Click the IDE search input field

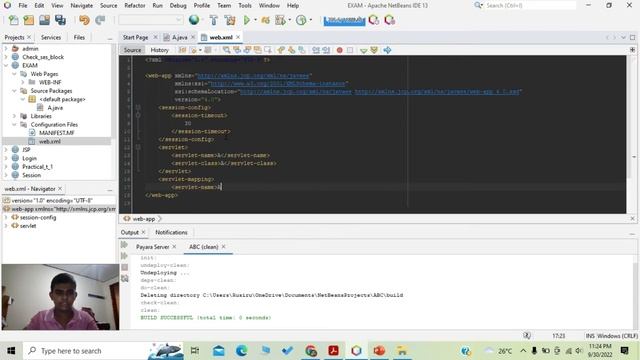coord(530,5)
